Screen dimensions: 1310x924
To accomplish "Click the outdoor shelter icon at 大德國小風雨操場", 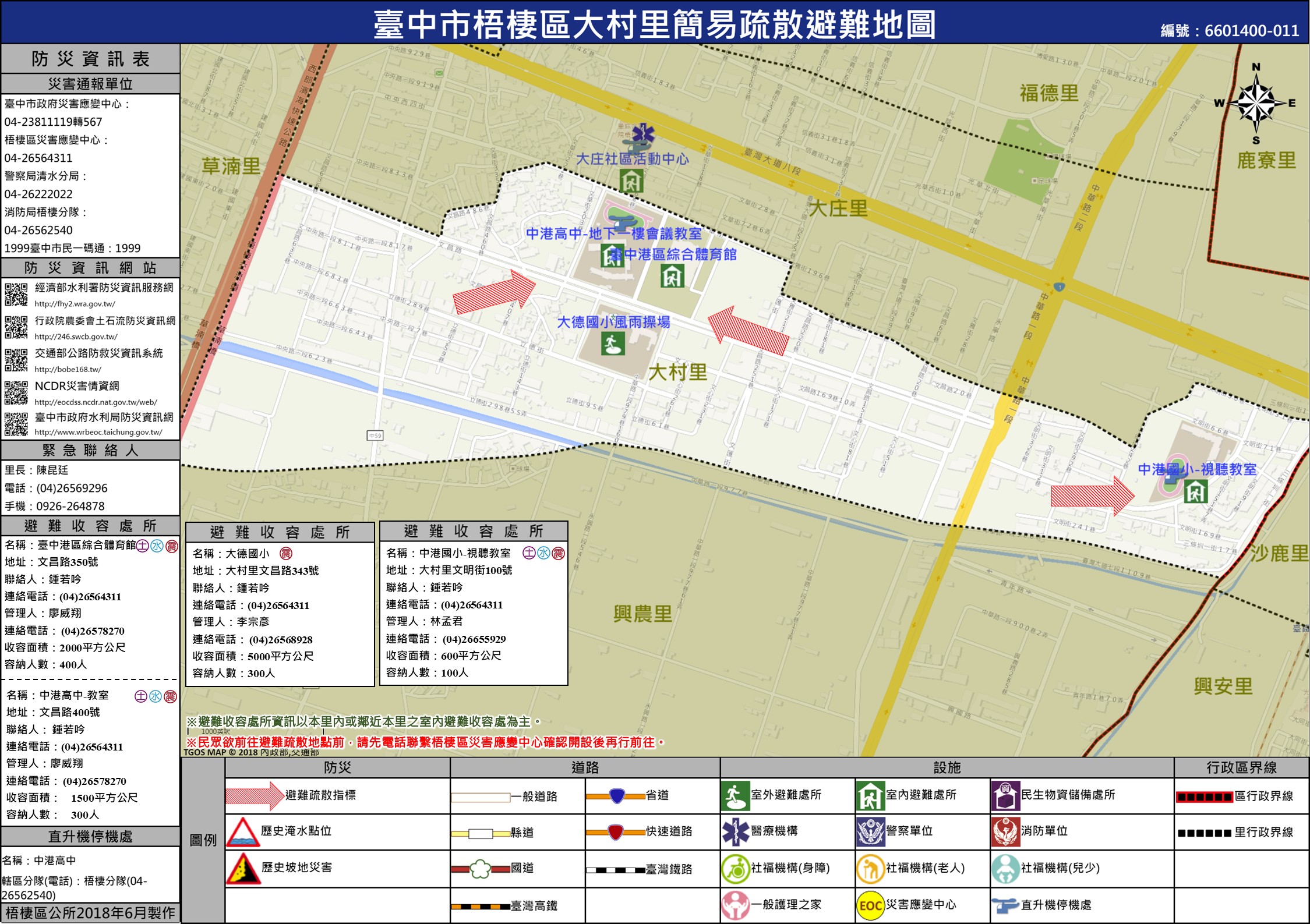I will click(x=613, y=344).
